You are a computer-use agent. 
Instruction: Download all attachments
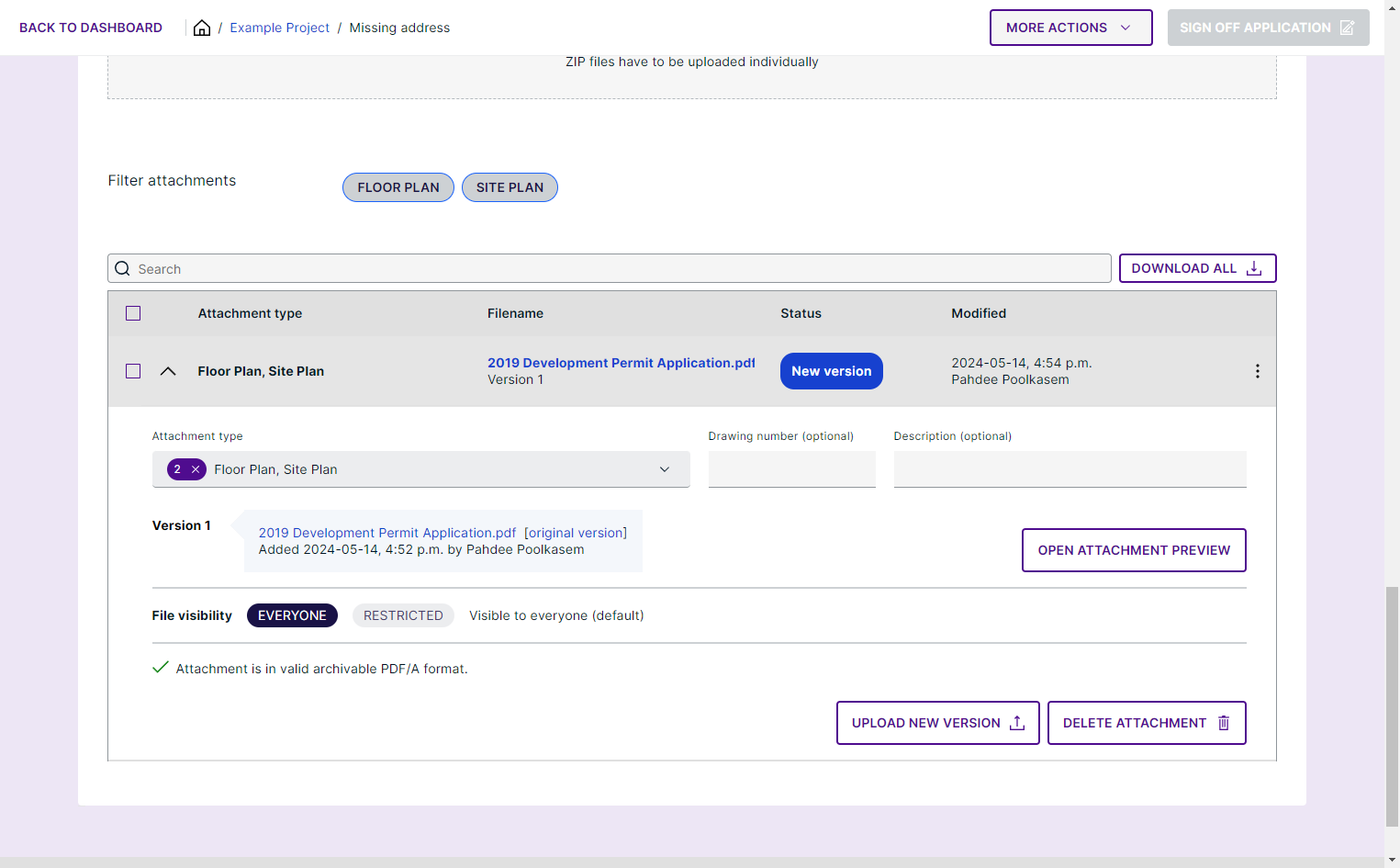tap(1197, 268)
